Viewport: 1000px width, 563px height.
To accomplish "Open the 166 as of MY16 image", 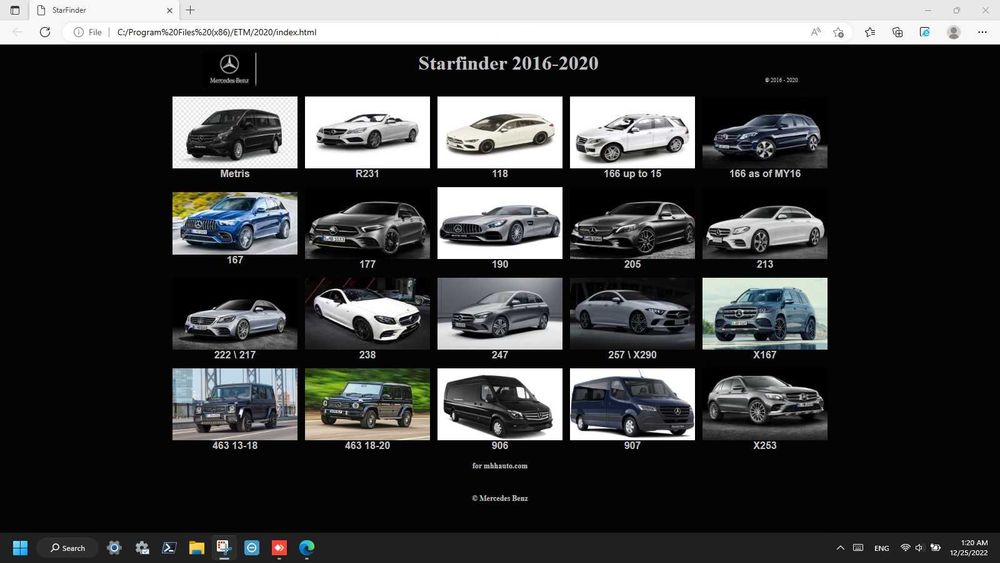I will [765, 132].
